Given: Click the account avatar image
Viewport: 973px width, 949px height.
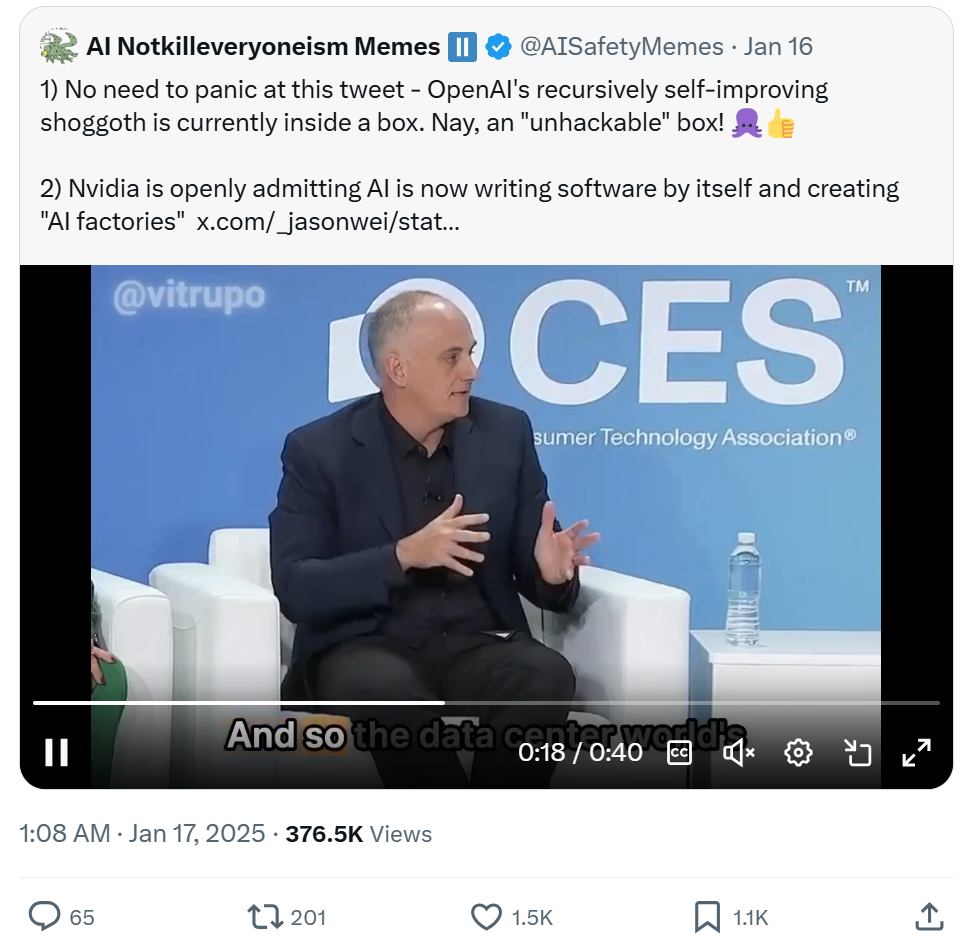Looking at the screenshot, I should click(x=59, y=46).
